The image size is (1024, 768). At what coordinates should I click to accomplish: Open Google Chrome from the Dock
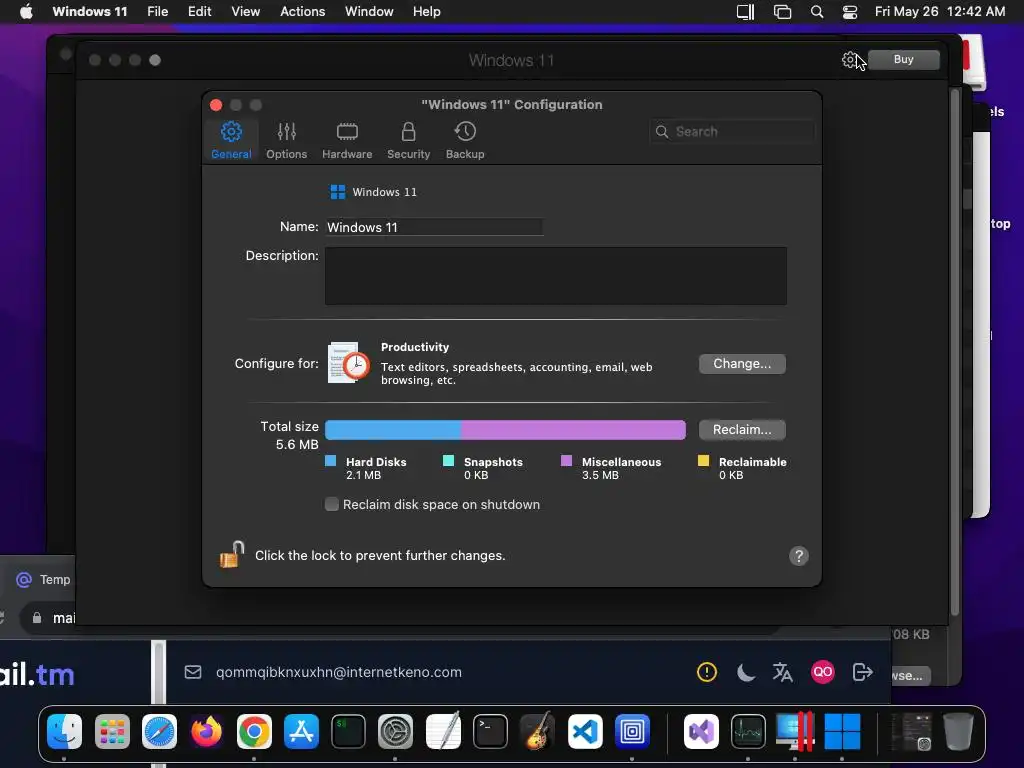254,731
